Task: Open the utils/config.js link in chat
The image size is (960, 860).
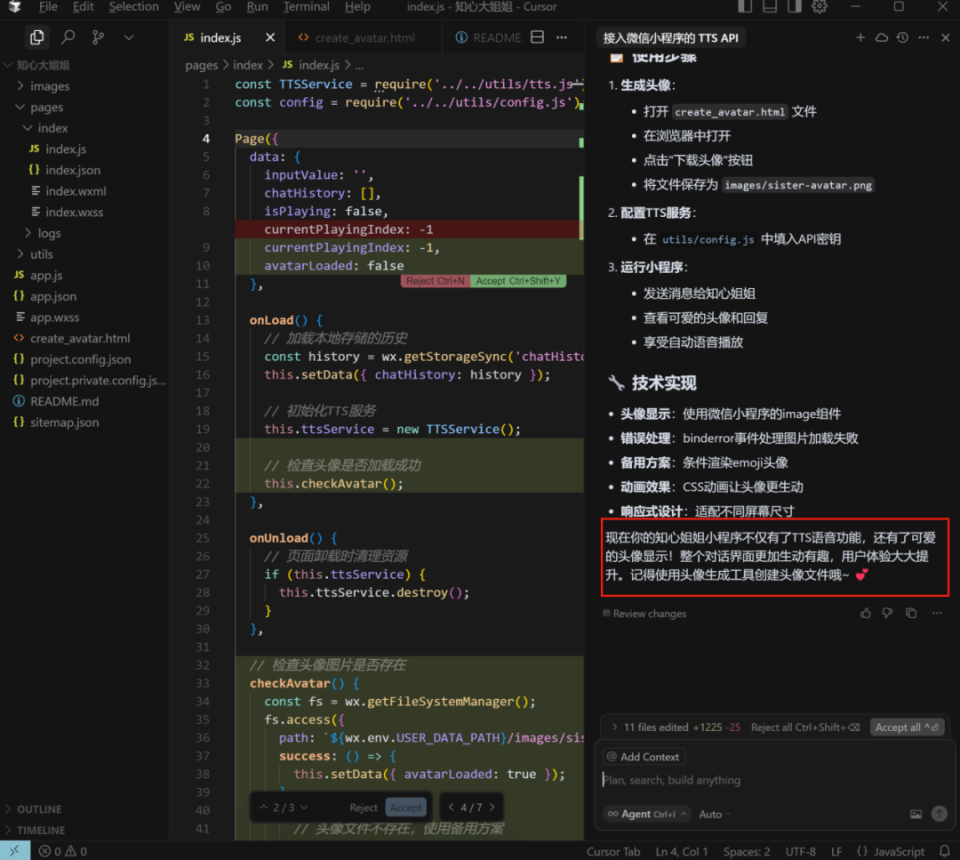Action: pyautogui.click(x=708, y=239)
